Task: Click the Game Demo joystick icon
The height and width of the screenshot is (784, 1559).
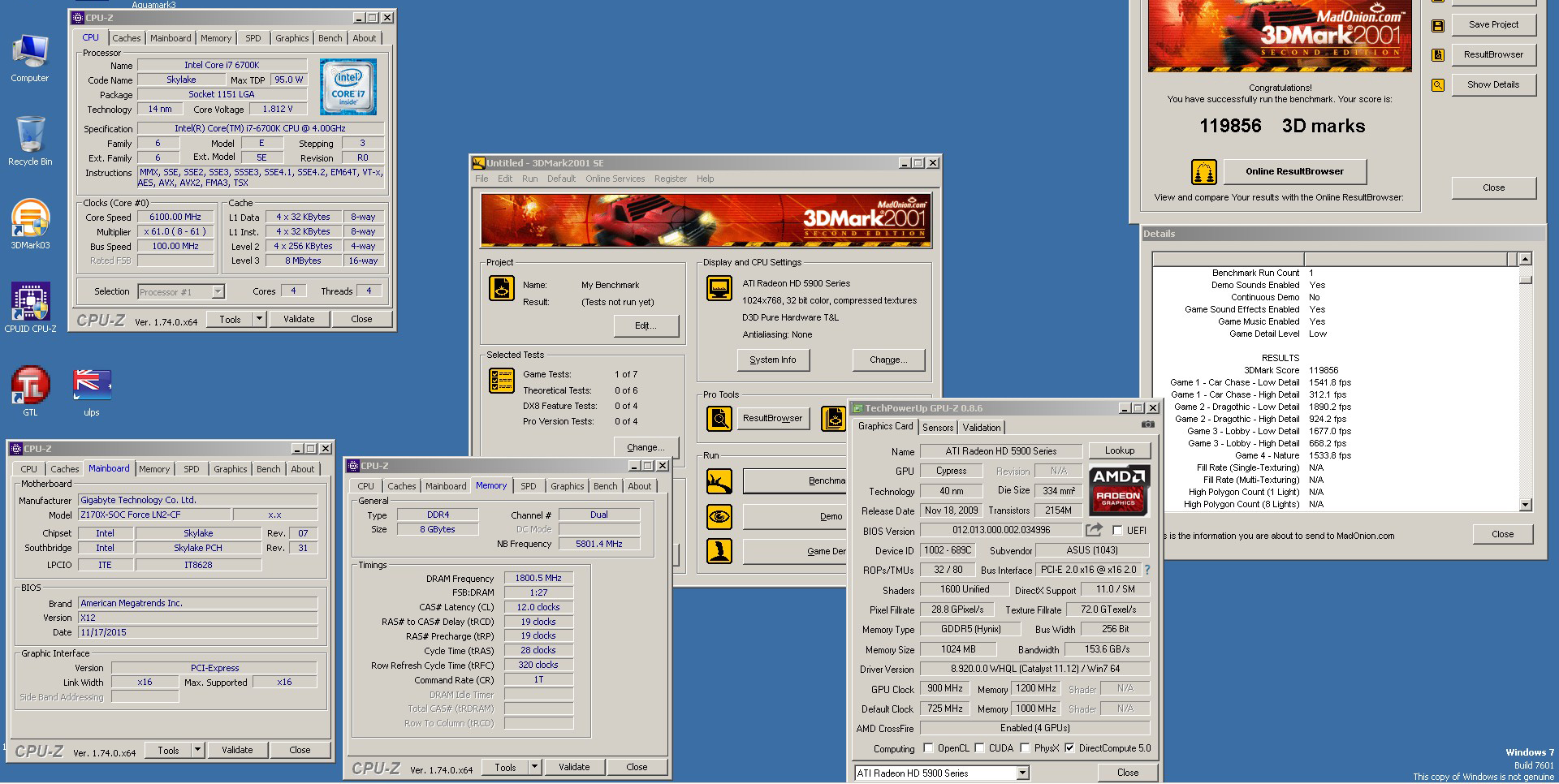Action: 719,551
